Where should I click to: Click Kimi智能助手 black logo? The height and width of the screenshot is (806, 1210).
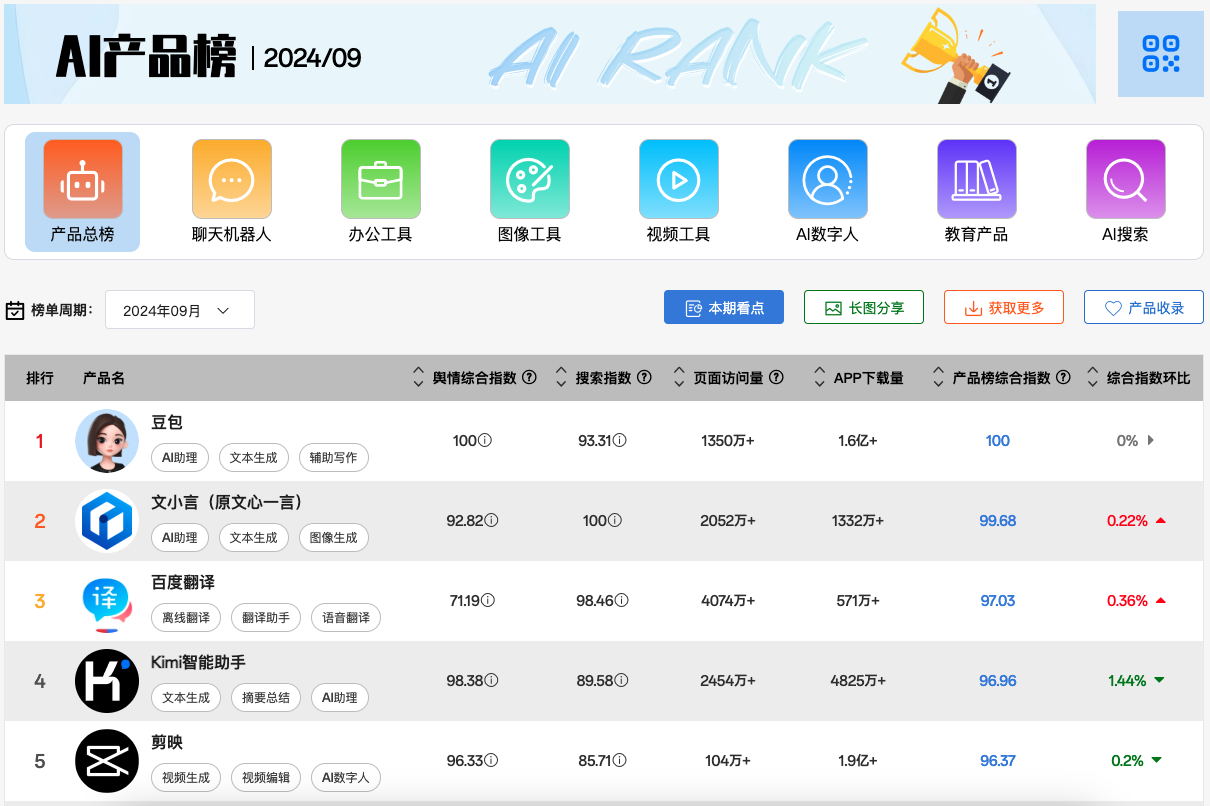(107, 681)
